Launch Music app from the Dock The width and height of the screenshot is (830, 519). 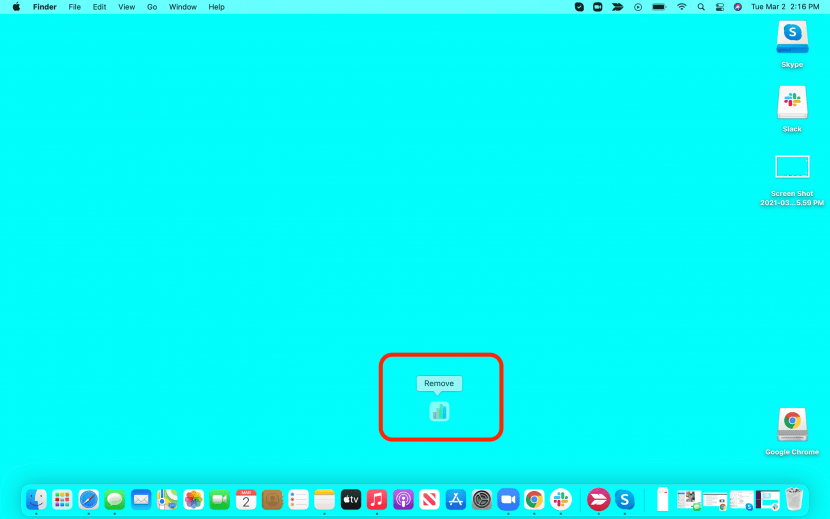click(377, 499)
